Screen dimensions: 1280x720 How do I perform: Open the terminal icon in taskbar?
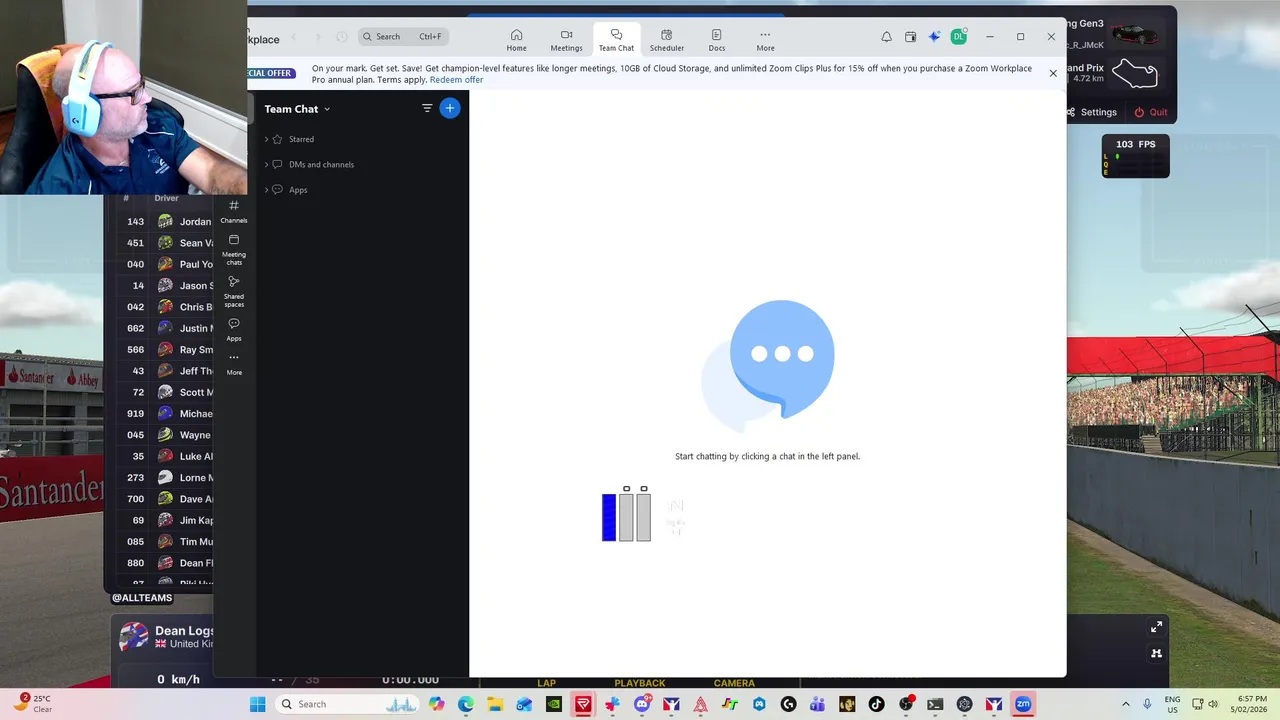tap(935, 704)
